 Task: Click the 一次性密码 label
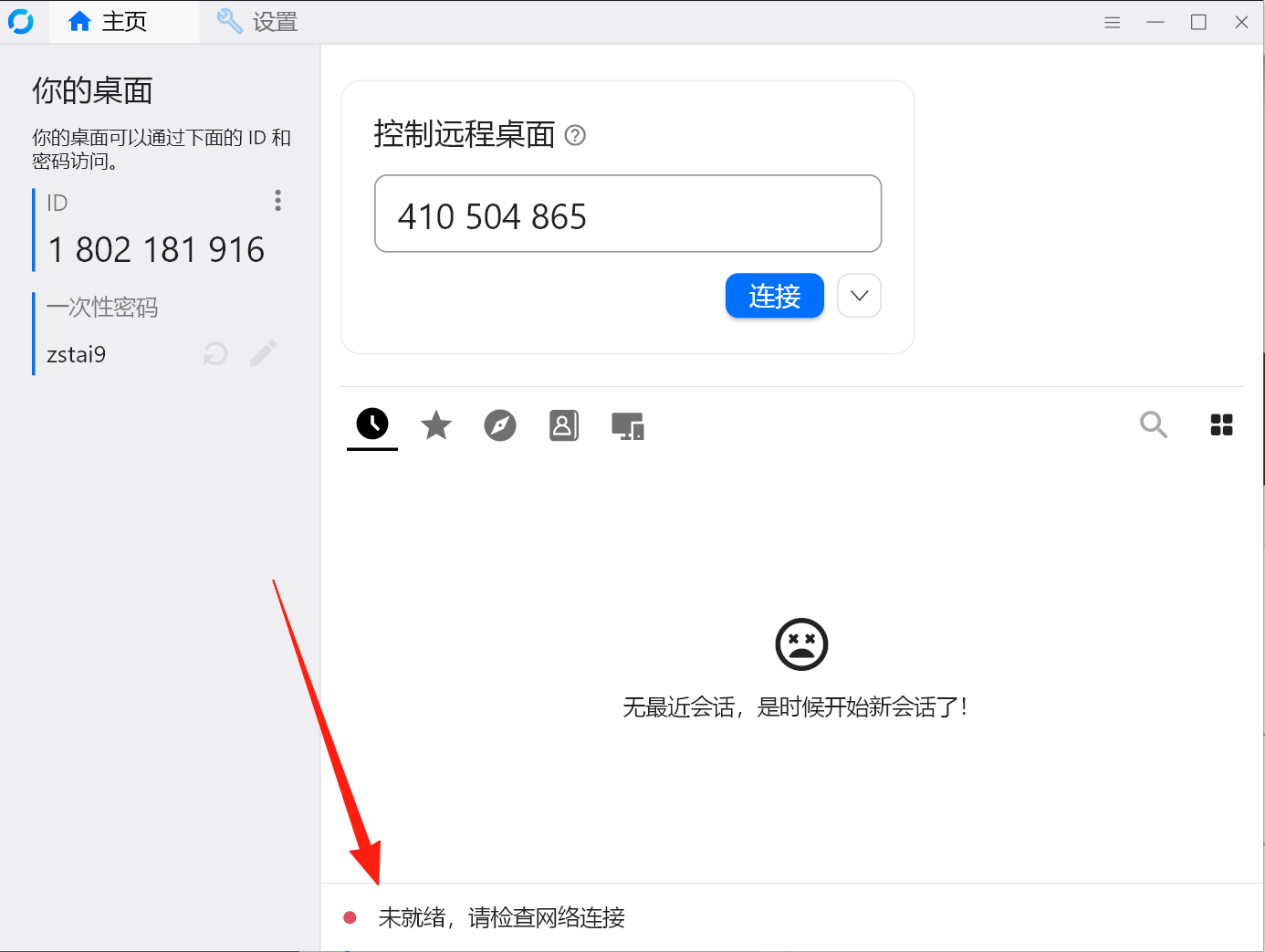pos(102,308)
